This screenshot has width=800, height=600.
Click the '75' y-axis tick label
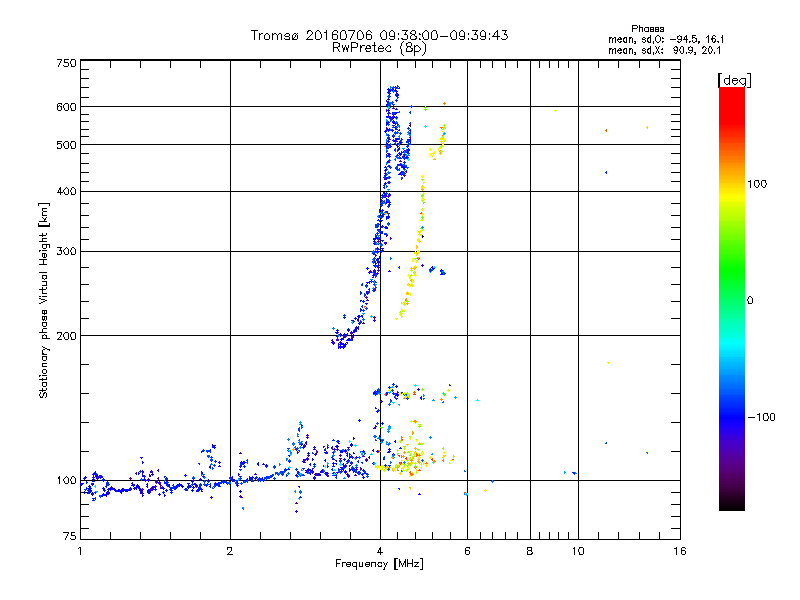(x=70, y=536)
